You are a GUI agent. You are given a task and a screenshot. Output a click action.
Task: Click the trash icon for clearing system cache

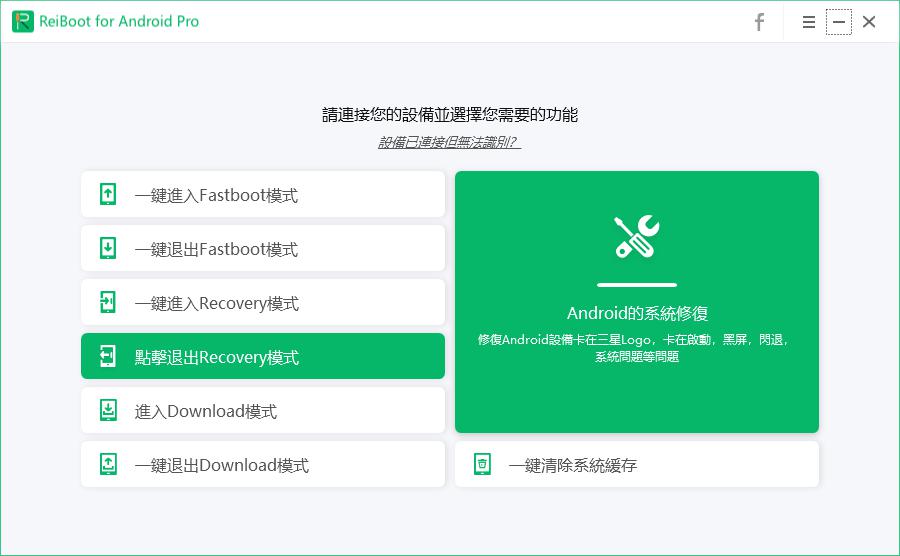[482, 465]
